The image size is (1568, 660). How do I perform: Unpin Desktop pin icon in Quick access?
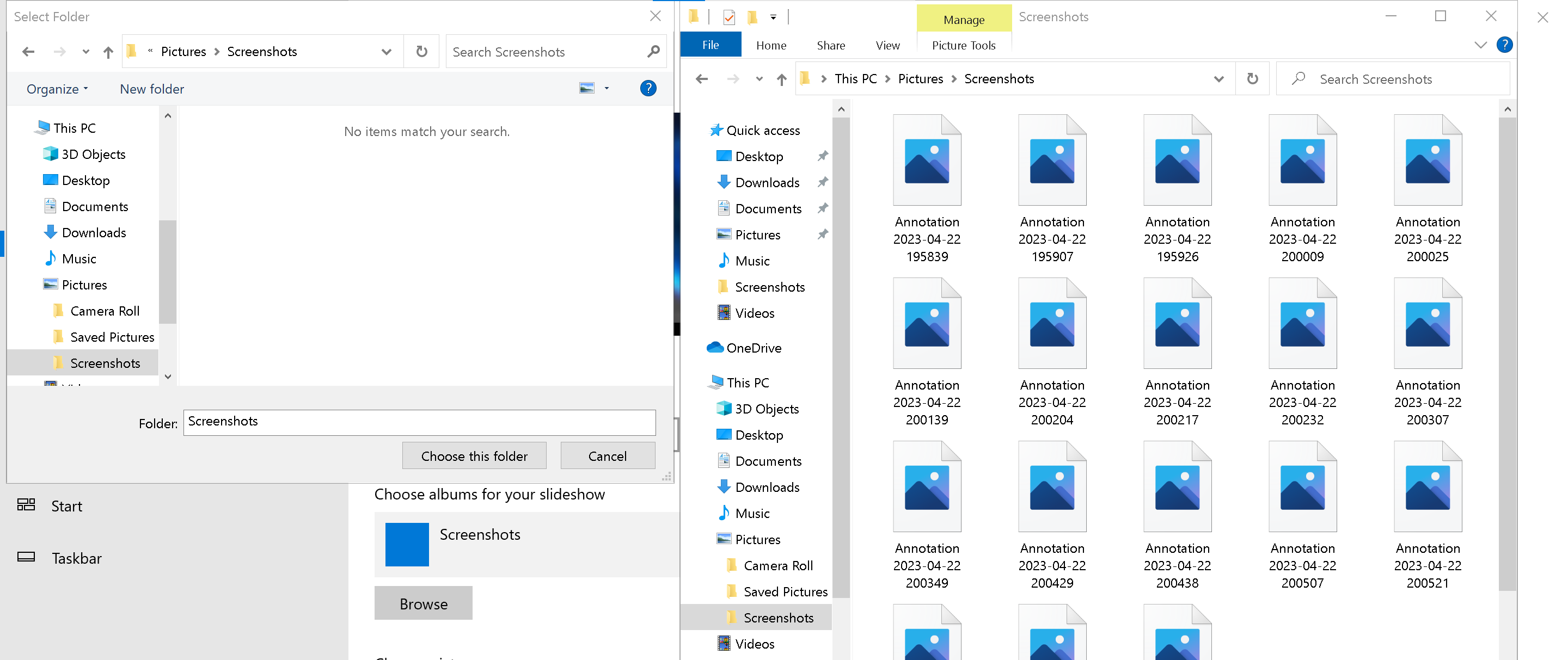click(x=822, y=156)
